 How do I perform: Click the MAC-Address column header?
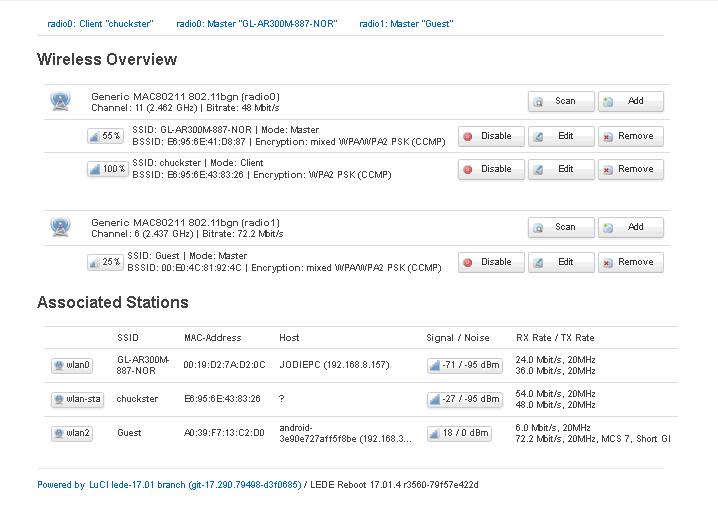click(212, 338)
